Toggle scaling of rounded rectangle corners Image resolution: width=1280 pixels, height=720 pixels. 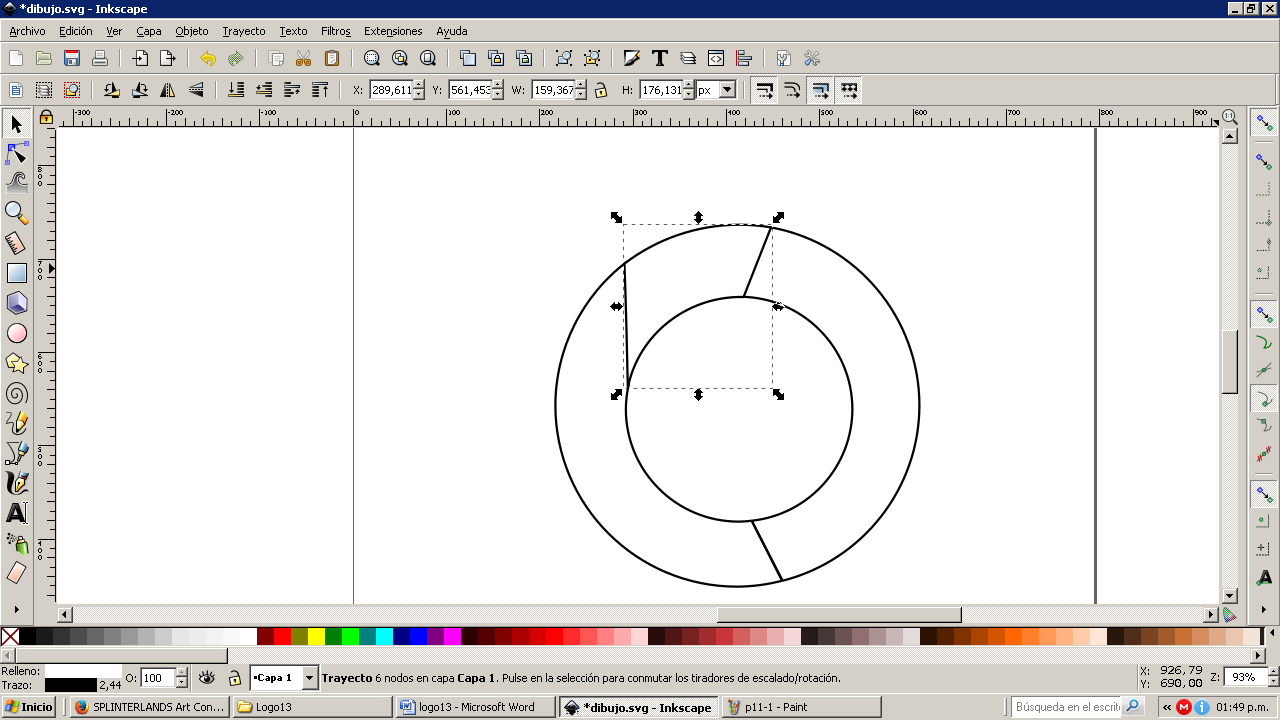coord(792,90)
